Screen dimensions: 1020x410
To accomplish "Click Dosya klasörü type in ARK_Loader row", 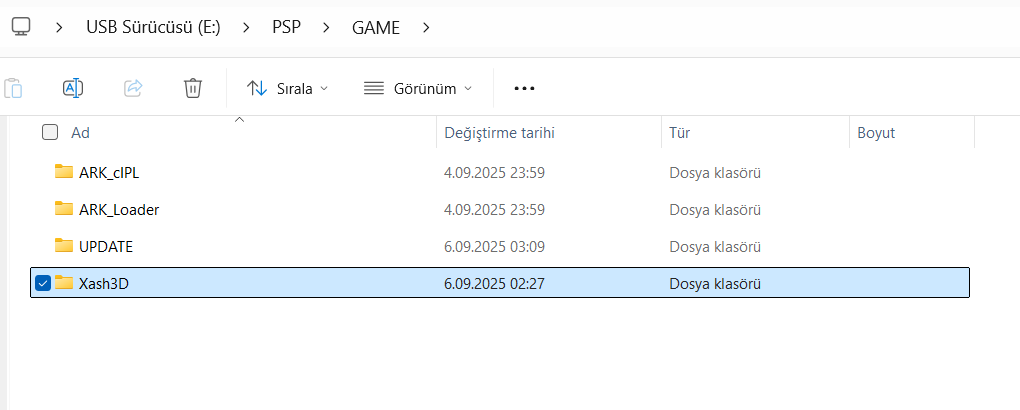I will click(715, 210).
